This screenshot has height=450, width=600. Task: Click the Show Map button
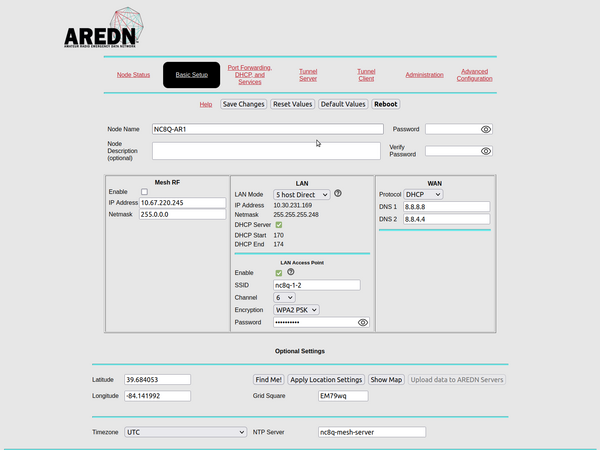(386, 380)
